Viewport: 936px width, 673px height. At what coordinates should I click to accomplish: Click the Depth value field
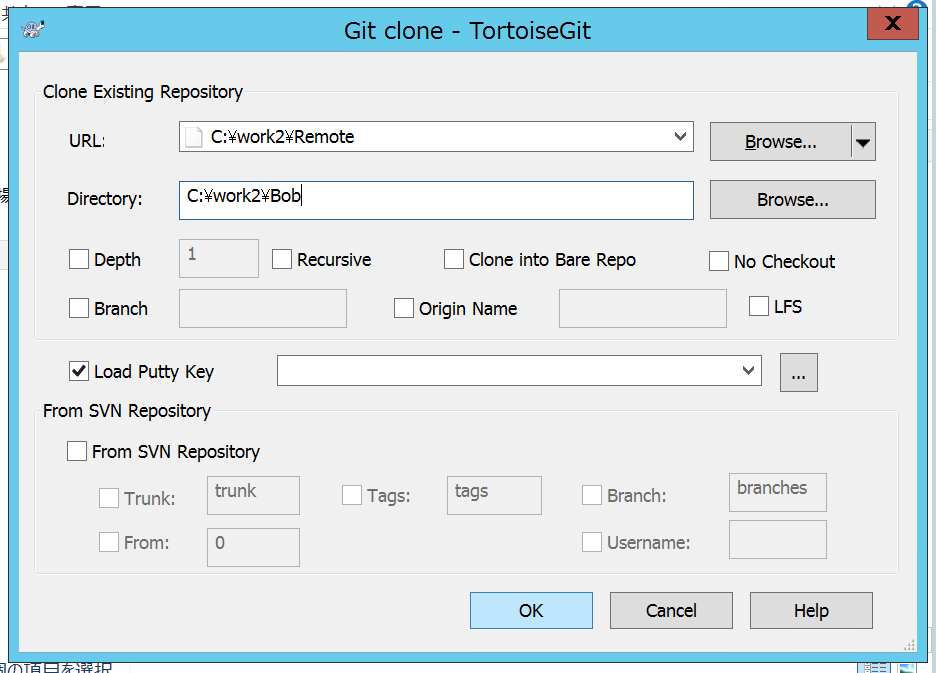(219, 259)
